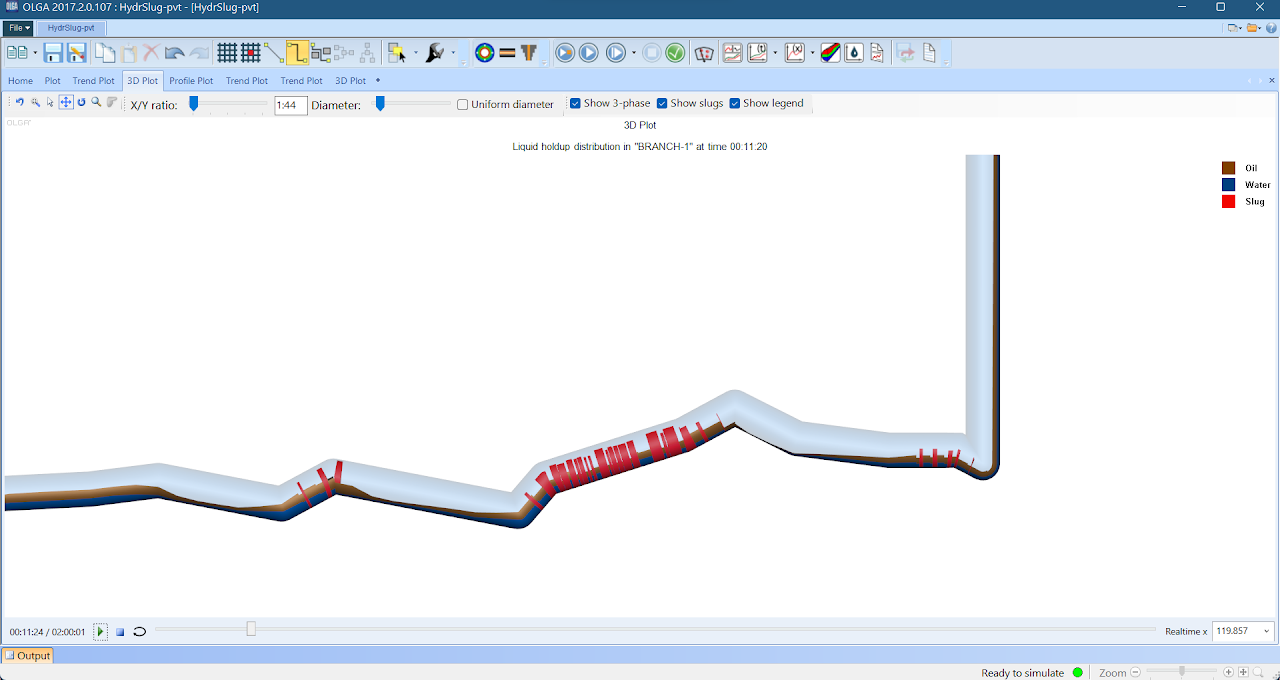Screen dimensions: 1280x680
Task: Click the brown Oil legend swatch
Action: tap(1229, 168)
